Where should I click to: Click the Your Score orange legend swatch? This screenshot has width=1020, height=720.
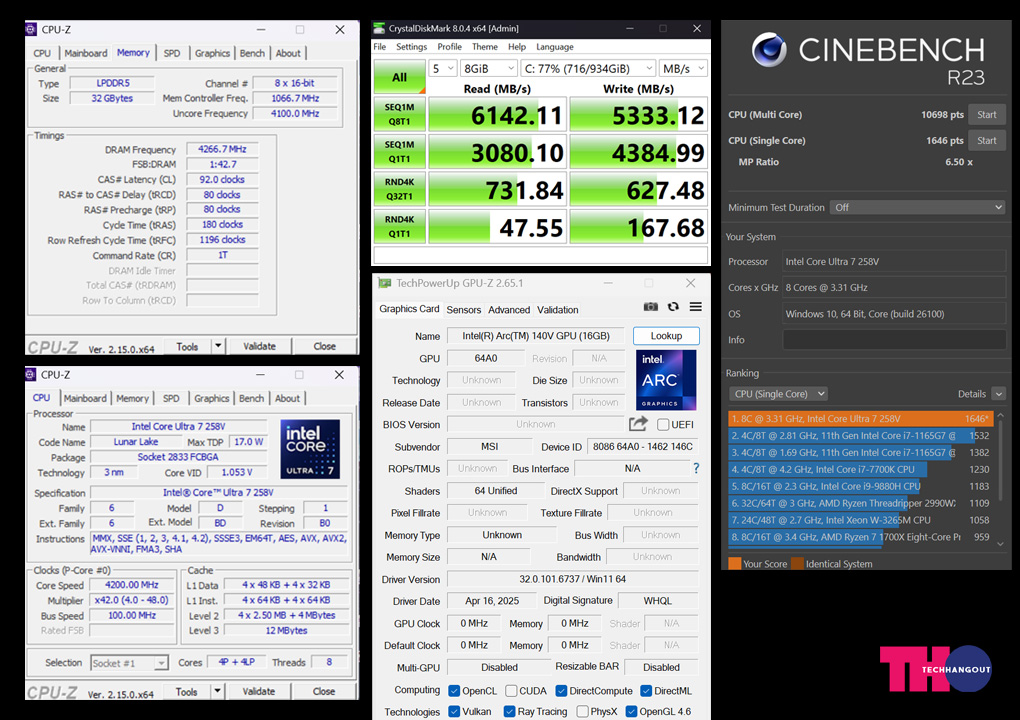(x=734, y=563)
